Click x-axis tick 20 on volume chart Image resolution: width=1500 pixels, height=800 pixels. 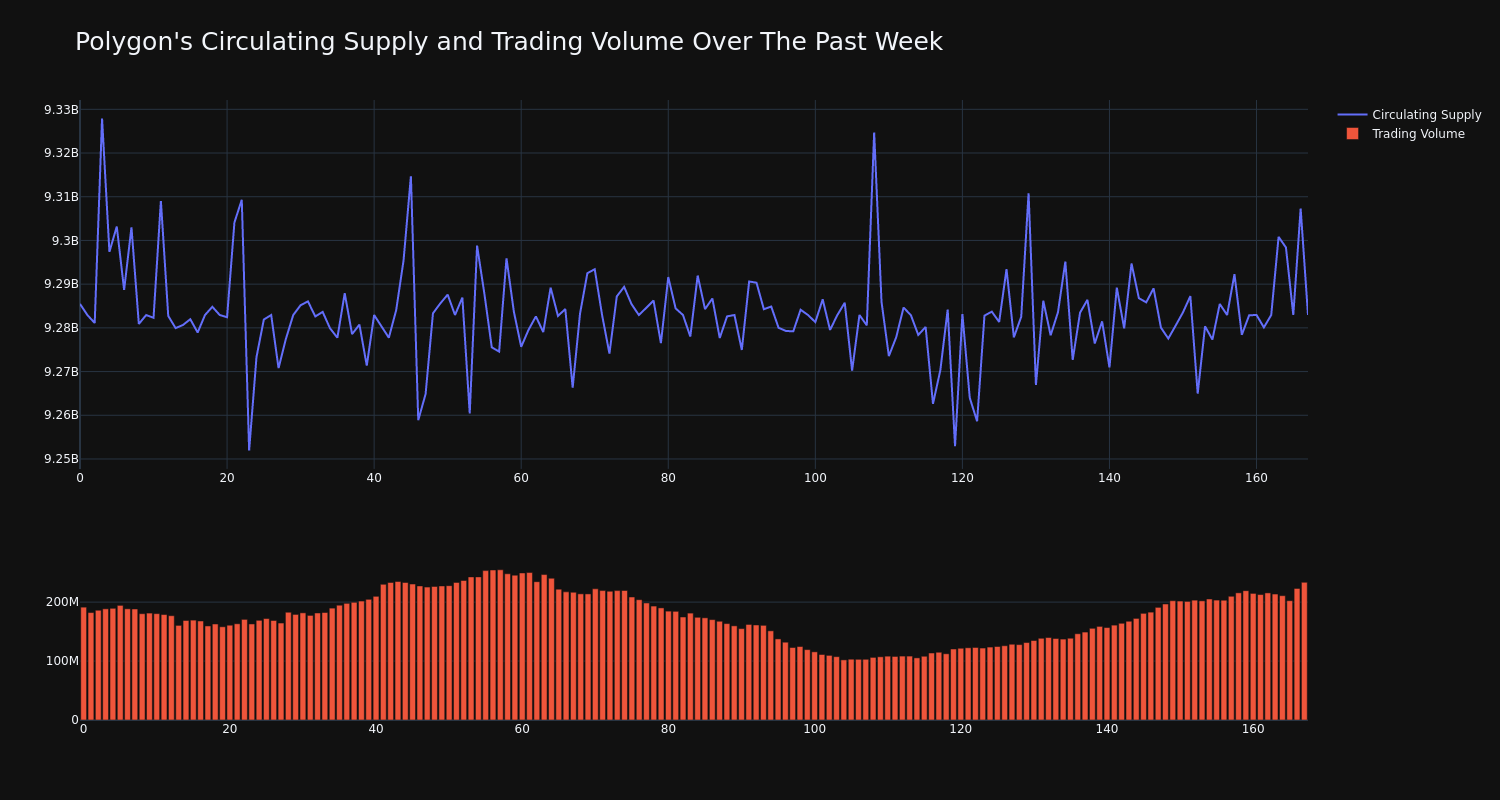coord(230,729)
